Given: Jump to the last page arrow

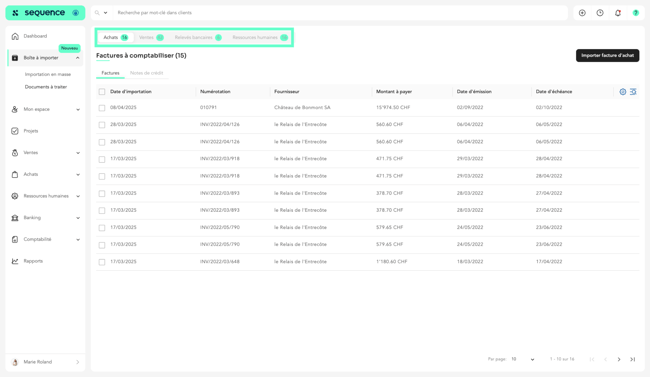Looking at the screenshot, I should [633, 359].
